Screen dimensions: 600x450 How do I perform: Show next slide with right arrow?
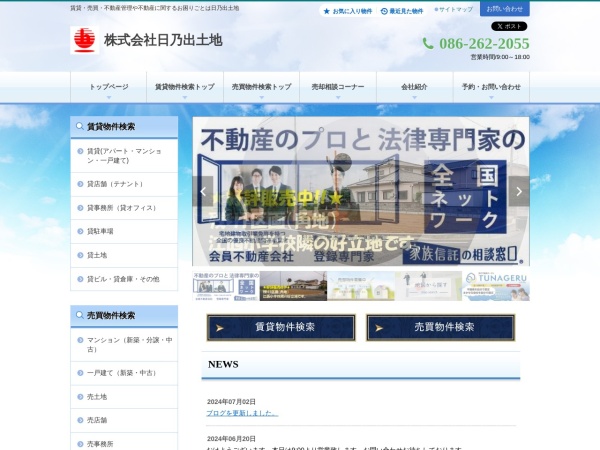519,191
